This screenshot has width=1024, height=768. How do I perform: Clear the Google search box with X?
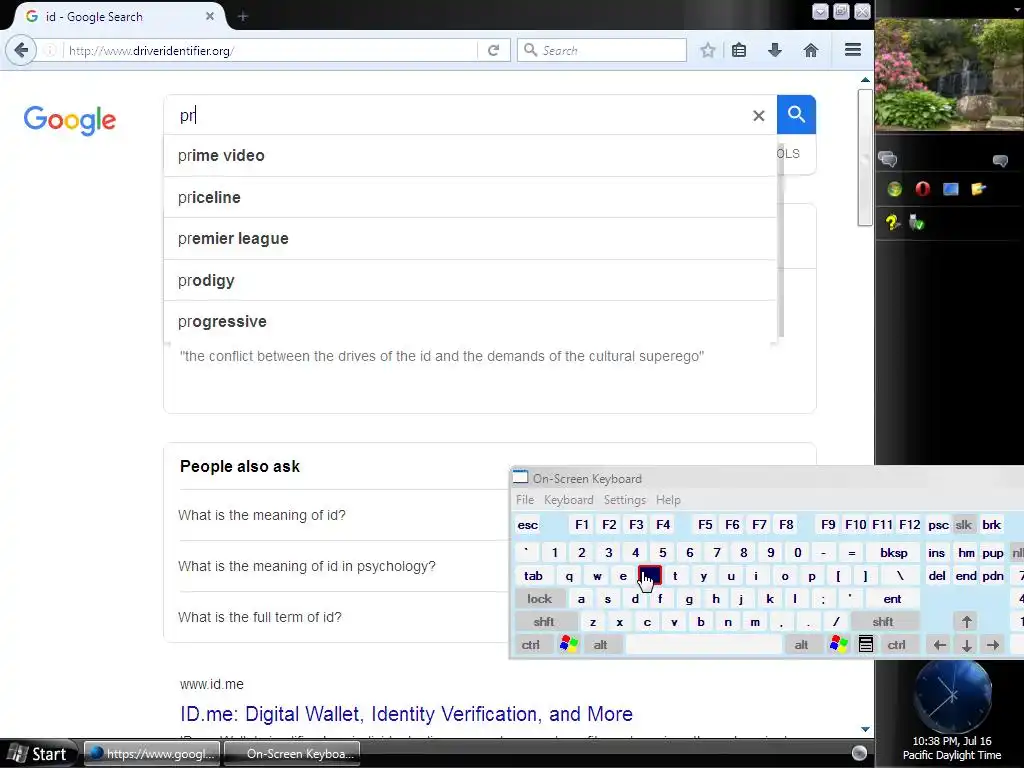[x=758, y=116]
